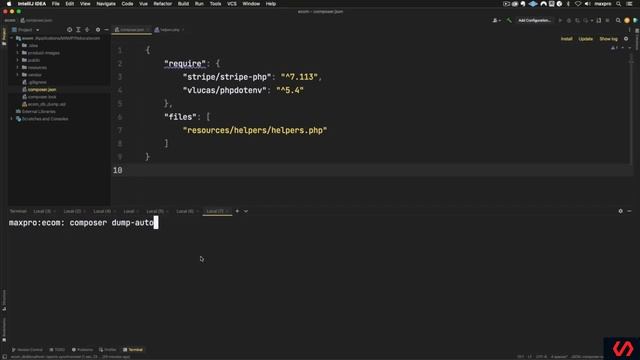
Task: Click macOS volume icon in menu bar
Action: (587, 4)
